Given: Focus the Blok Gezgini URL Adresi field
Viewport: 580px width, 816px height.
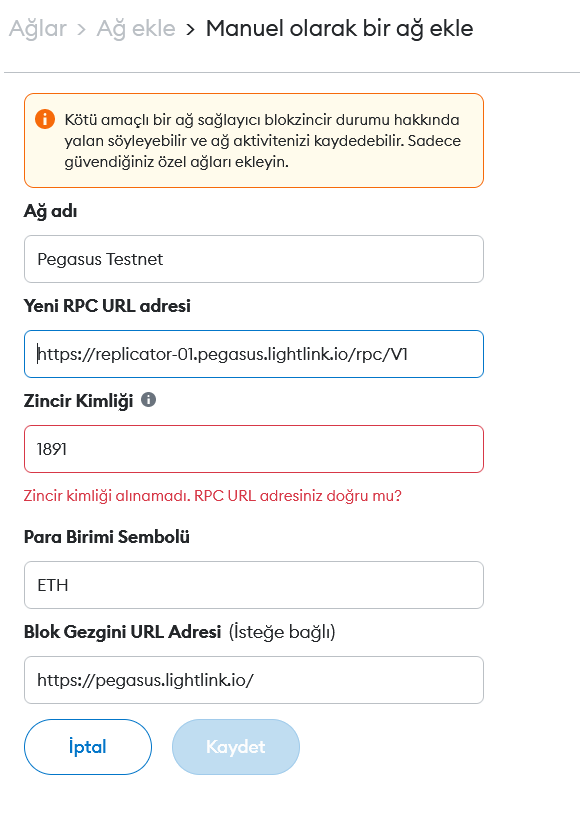Looking at the screenshot, I should [254, 680].
